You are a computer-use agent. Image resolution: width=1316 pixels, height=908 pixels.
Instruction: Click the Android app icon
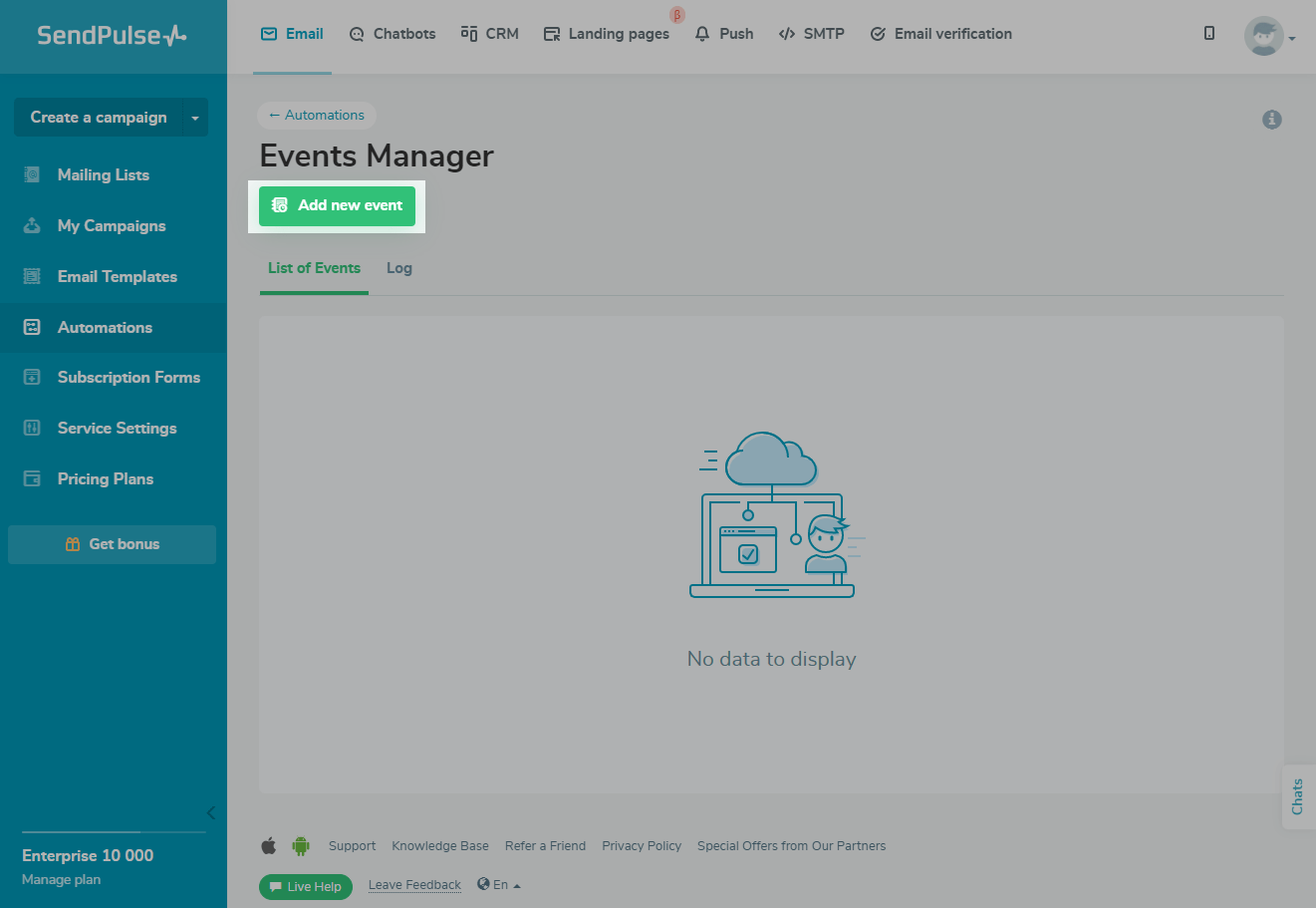pyautogui.click(x=301, y=846)
